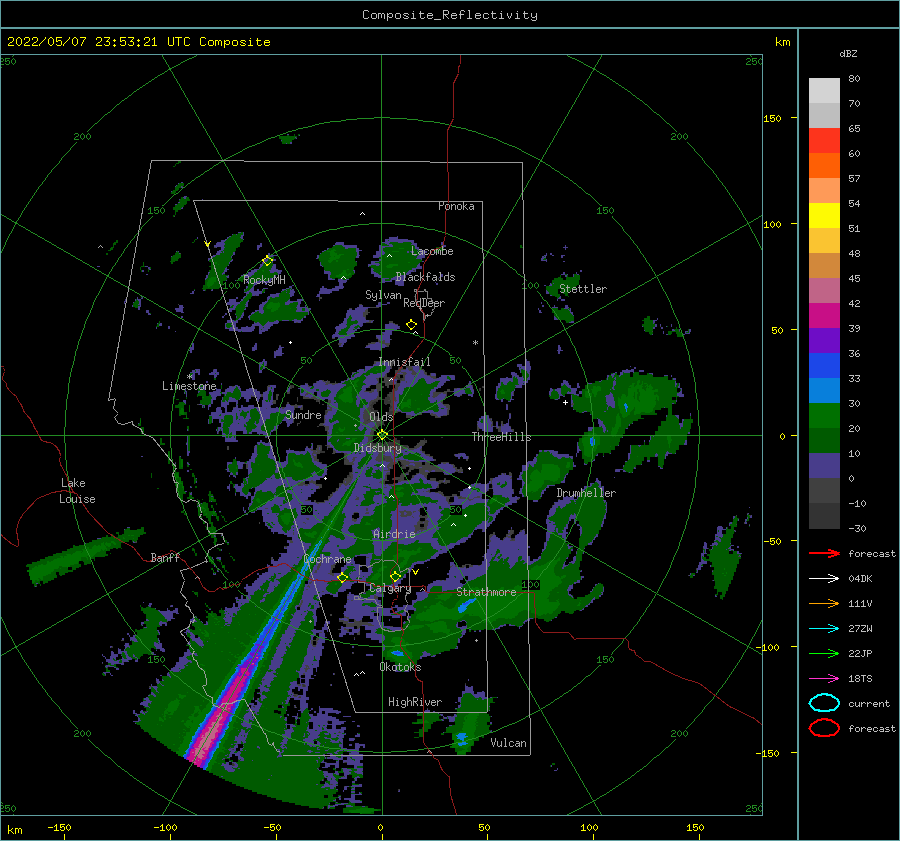Click the Airdrie label
This screenshot has height=841, width=900.
[394, 534]
